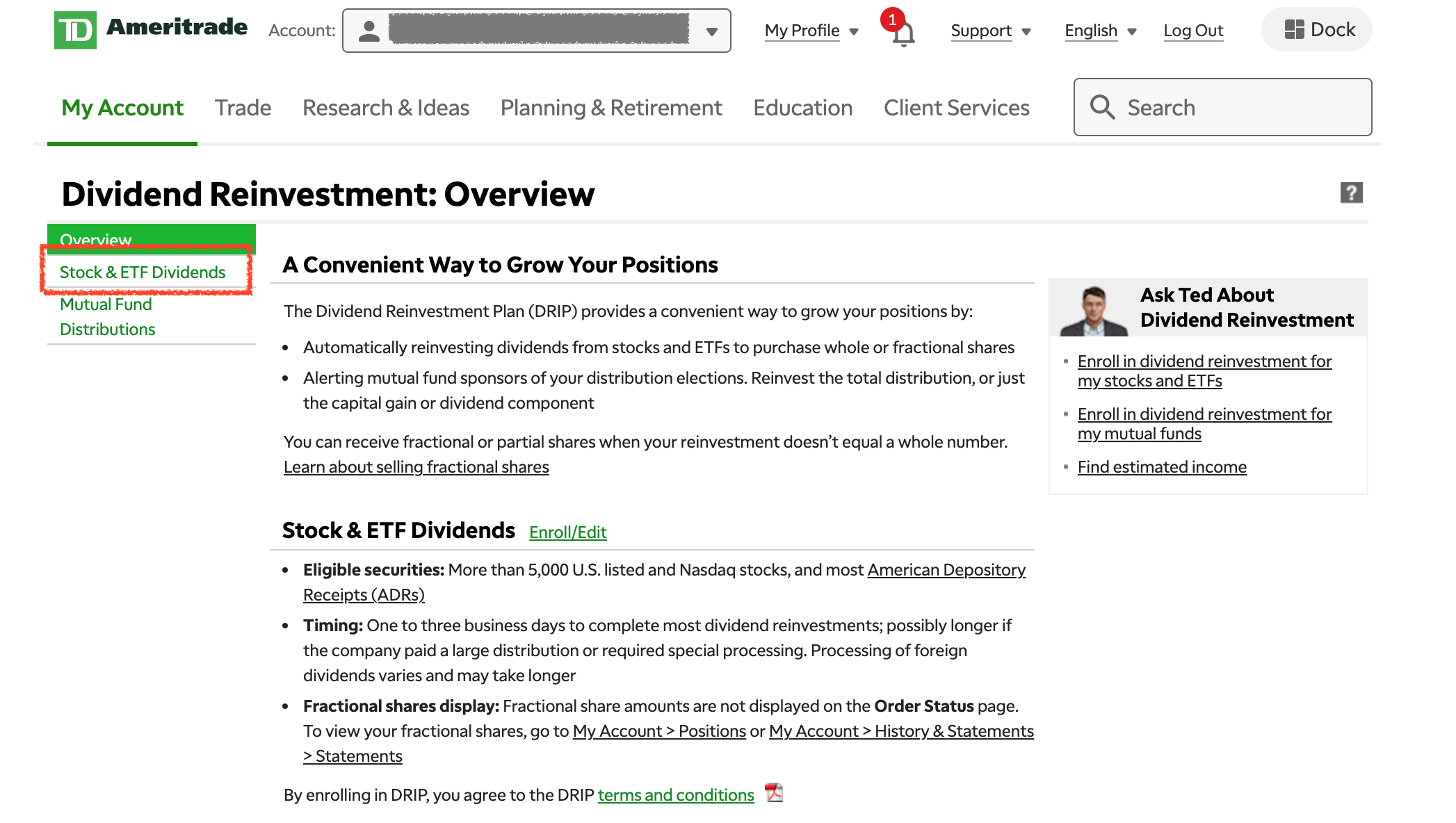This screenshot has height=823, width=1456.
Task: Click the search magnifier icon
Action: click(x=1102, y=107)
